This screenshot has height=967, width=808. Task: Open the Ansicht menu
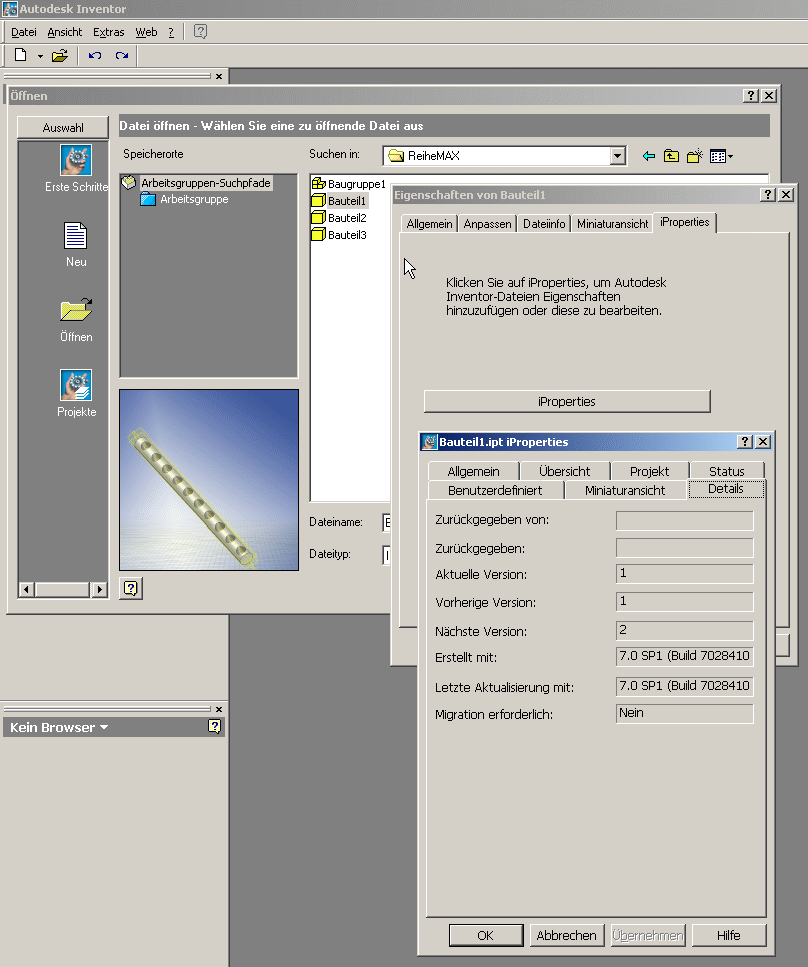65,32
